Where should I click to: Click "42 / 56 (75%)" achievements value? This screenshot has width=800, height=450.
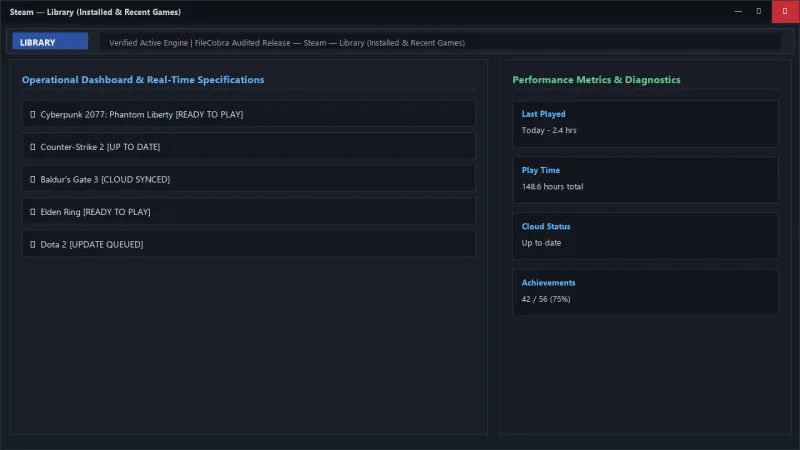tap(546, 299)
